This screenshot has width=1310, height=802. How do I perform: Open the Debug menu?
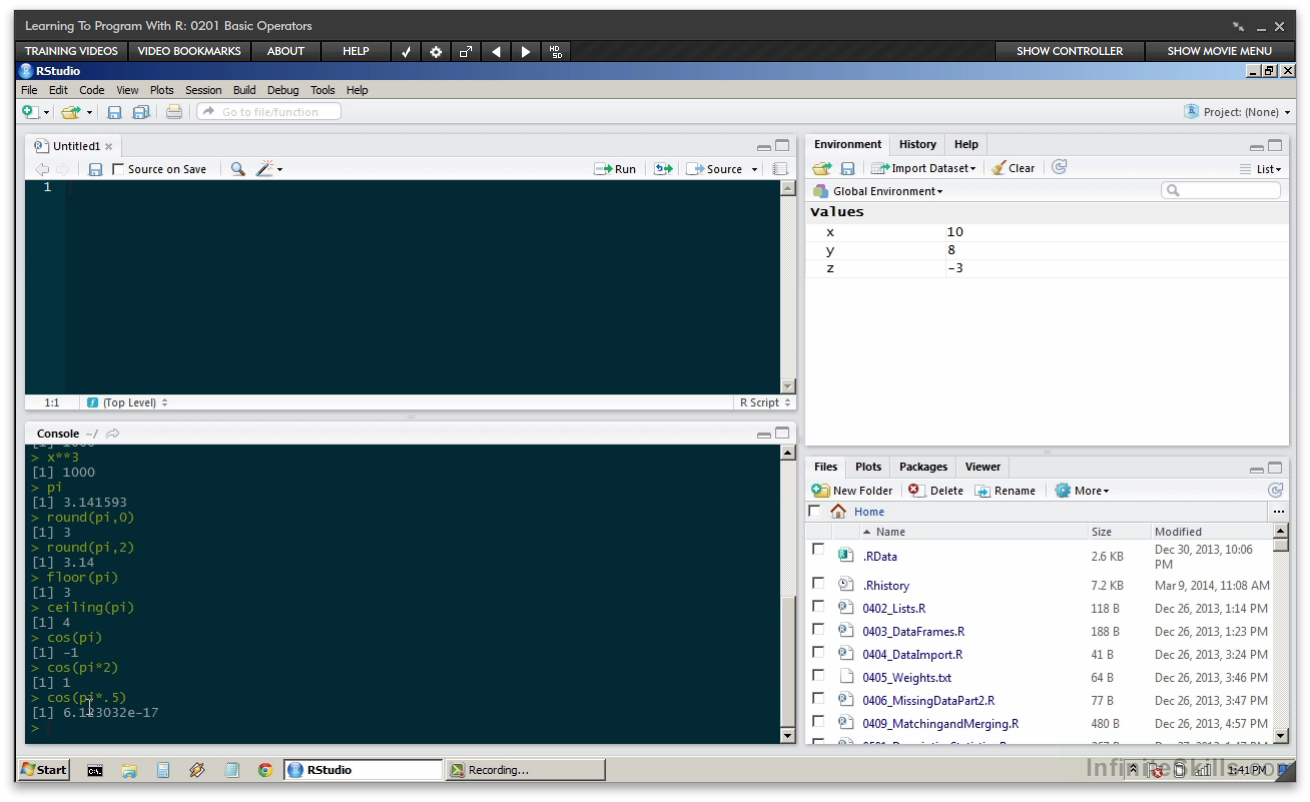click(283, 90)
